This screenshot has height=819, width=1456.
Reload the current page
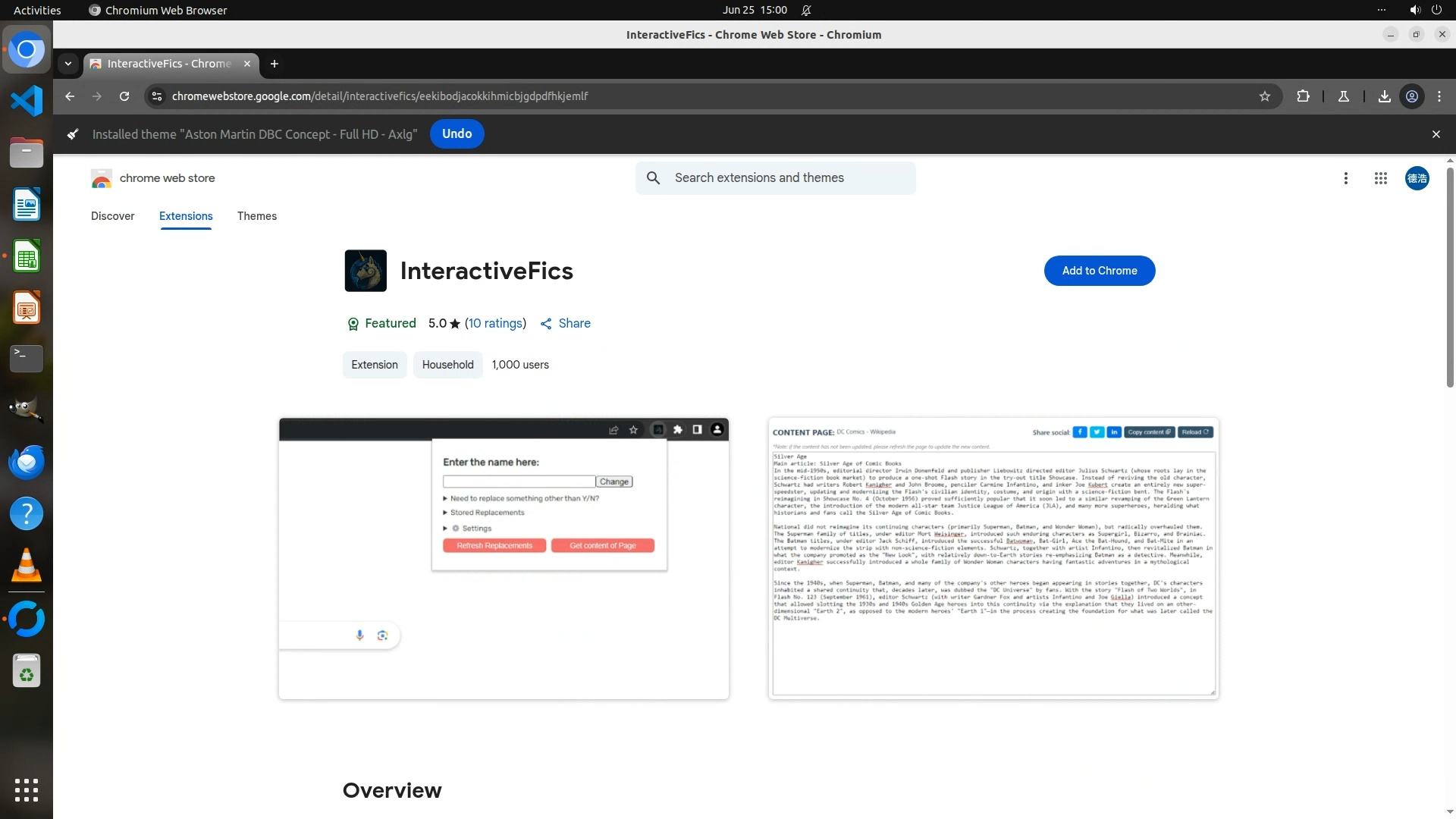pyautogui.click(x=124, y=96)
